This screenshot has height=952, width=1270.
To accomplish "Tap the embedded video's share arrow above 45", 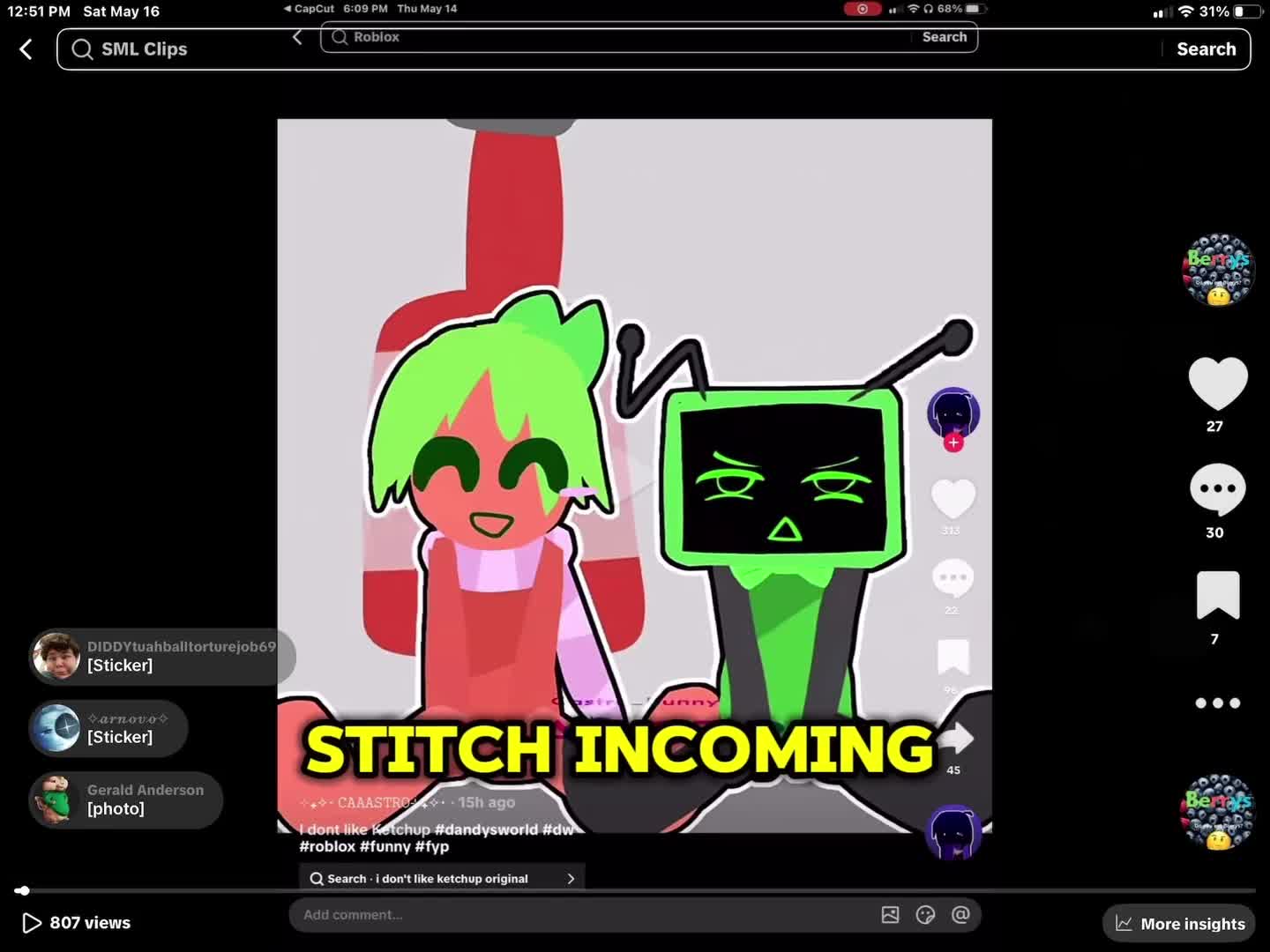I will coord(956,739).
